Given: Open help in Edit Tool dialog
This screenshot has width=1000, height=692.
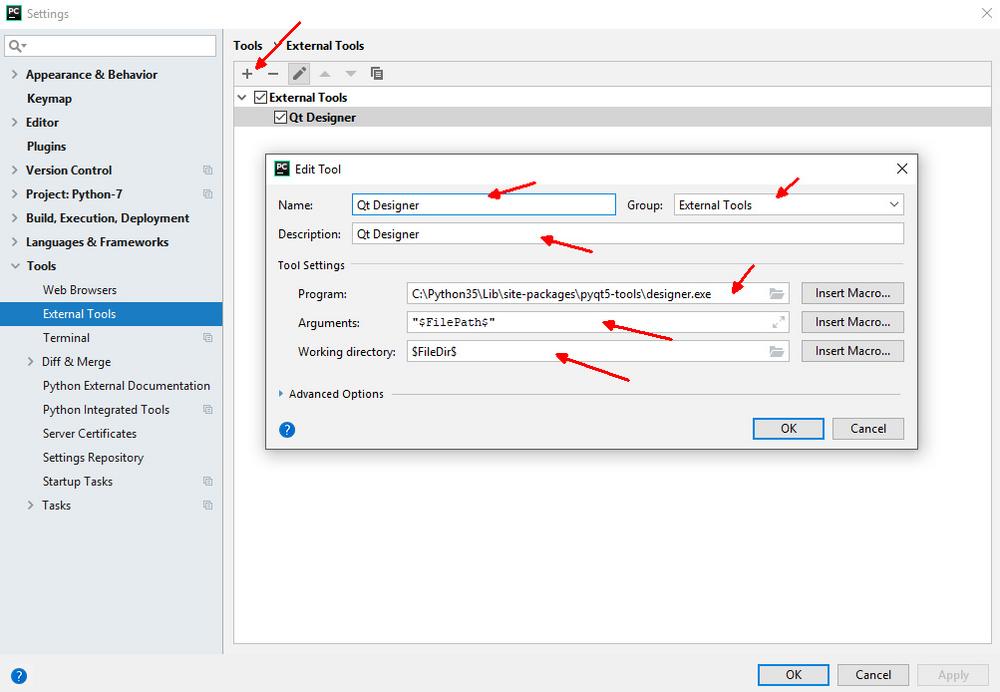Looking at the screenshot, I should tap(287, 430).
